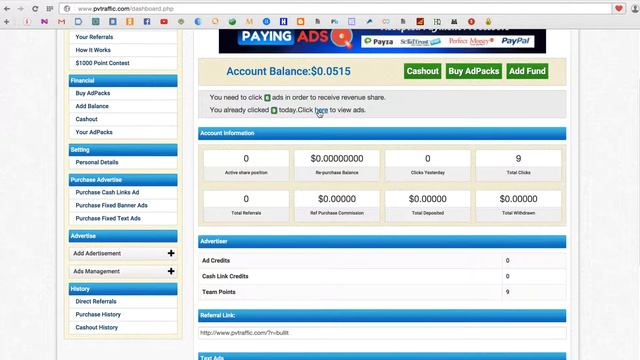The width and height of the screenshot is (640, 360).
Task: Click the Advertiser section header
Action: pyautogui.click(x=382, y=242)
